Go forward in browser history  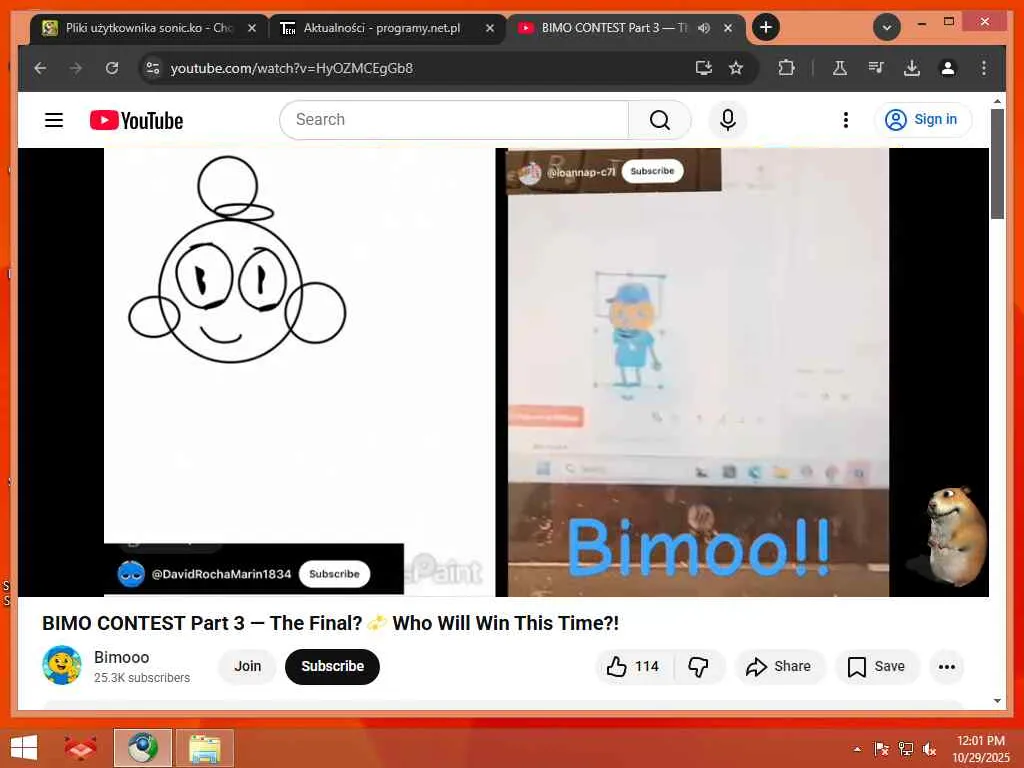pos(76,68)
